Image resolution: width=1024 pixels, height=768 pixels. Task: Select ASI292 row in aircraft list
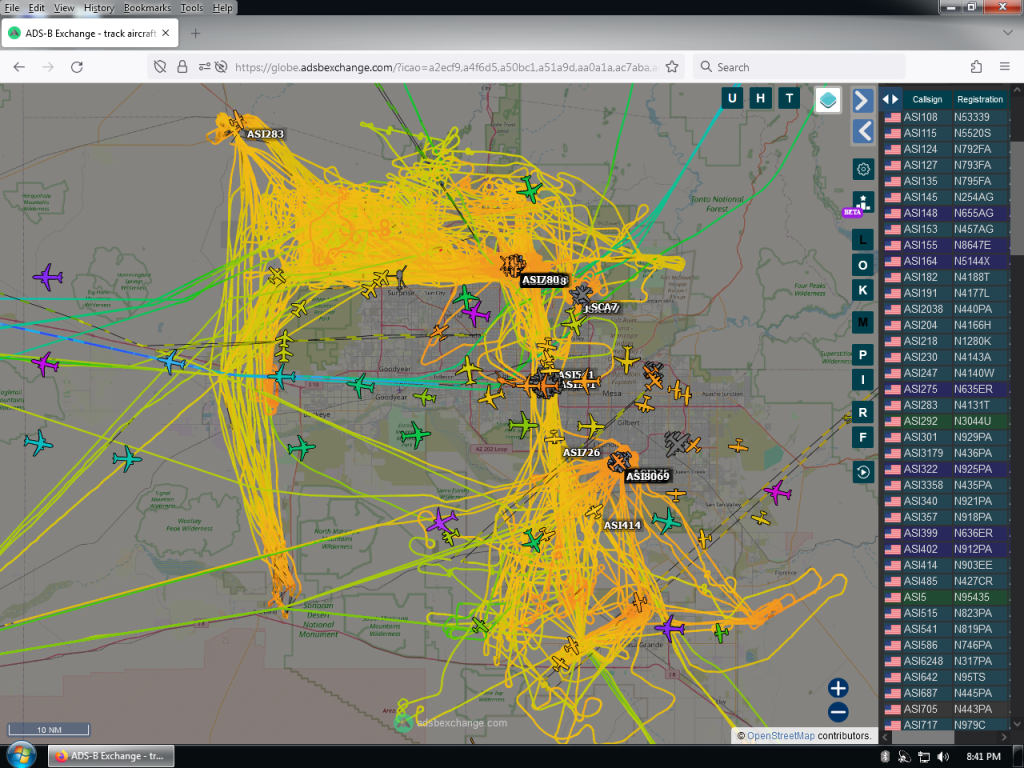pos(946,421)
